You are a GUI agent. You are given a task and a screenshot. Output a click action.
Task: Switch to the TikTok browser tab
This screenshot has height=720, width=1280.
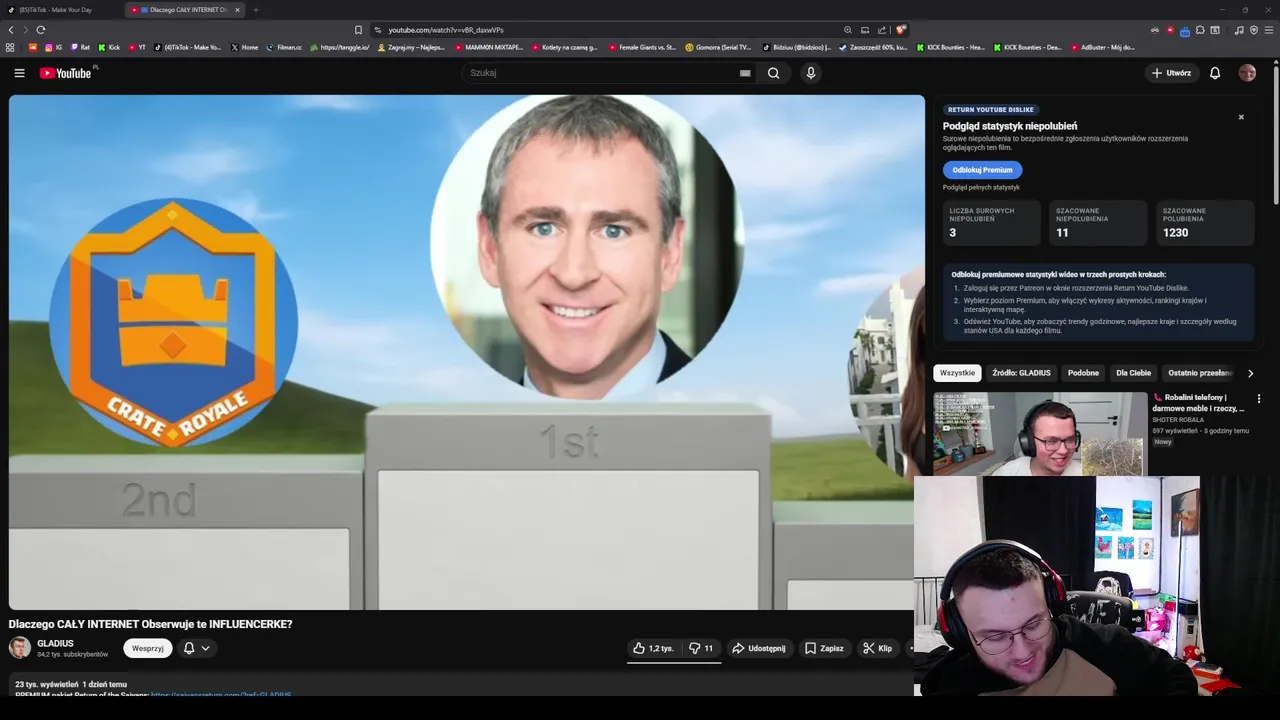tap(58, 10)
